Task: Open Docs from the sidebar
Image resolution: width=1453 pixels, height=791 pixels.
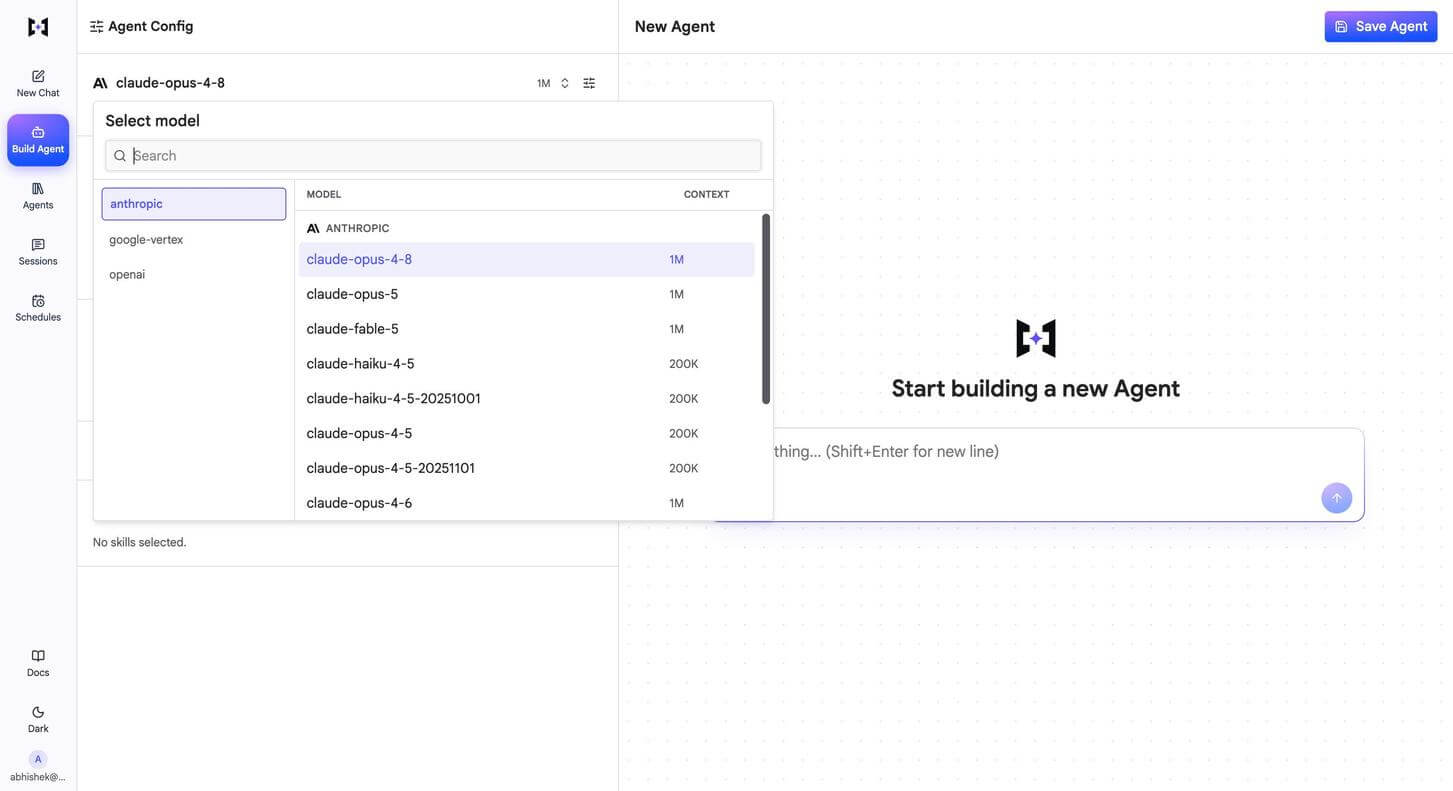Action: coord(38,663)
